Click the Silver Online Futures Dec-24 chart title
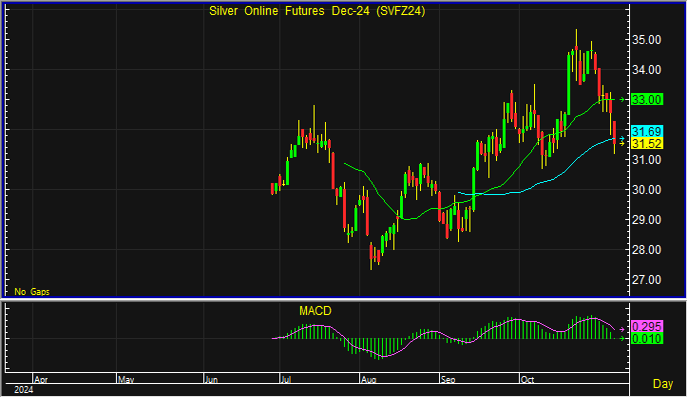 click(x=317, y=11)
